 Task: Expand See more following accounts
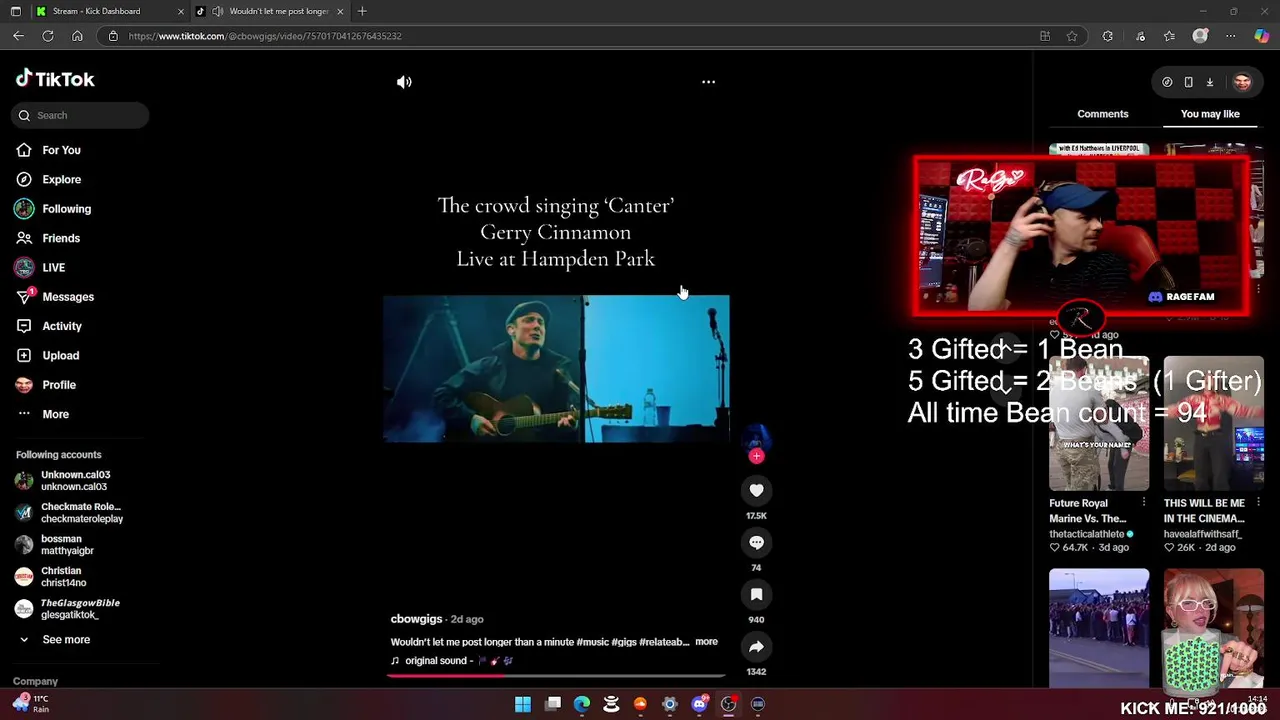point(66,639)
